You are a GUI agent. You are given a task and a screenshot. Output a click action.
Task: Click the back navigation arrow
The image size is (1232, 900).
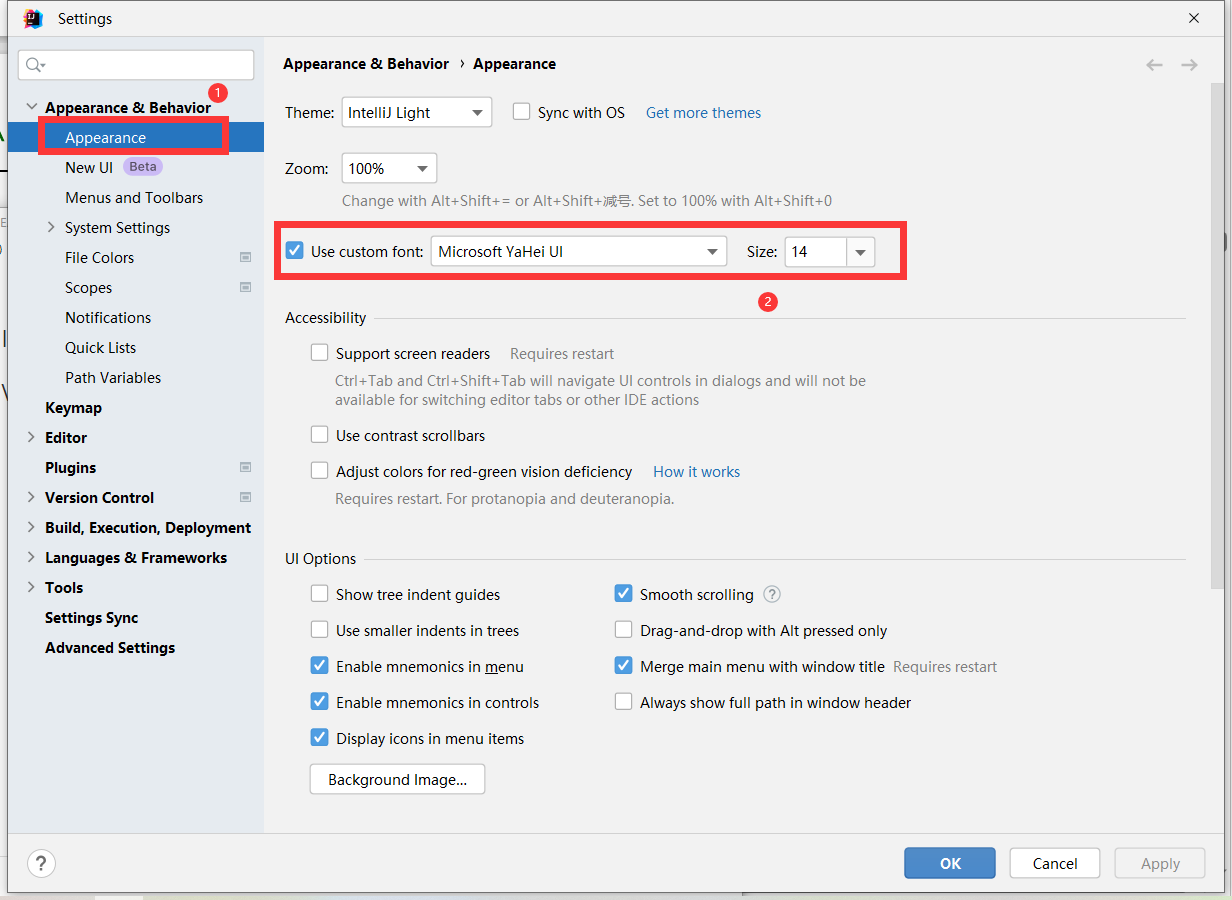[x=1154, y=65]
